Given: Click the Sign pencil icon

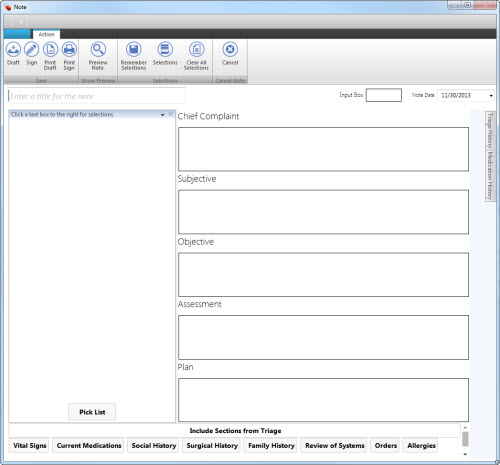Looking at the screenshot, I should [32, 50].
